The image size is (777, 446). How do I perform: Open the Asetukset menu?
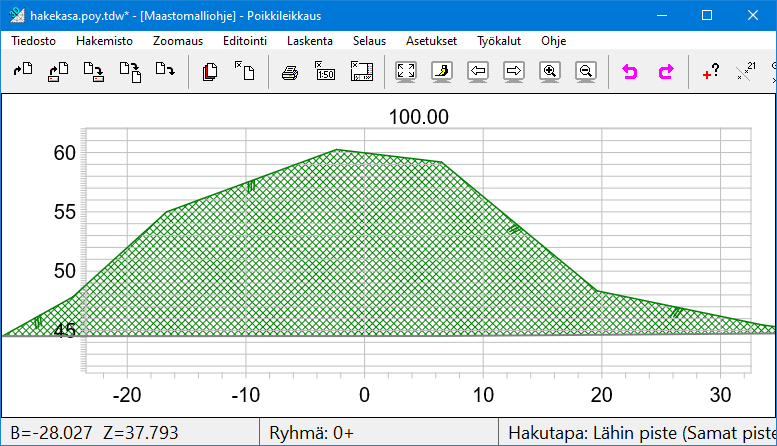(x=431, y=41)
